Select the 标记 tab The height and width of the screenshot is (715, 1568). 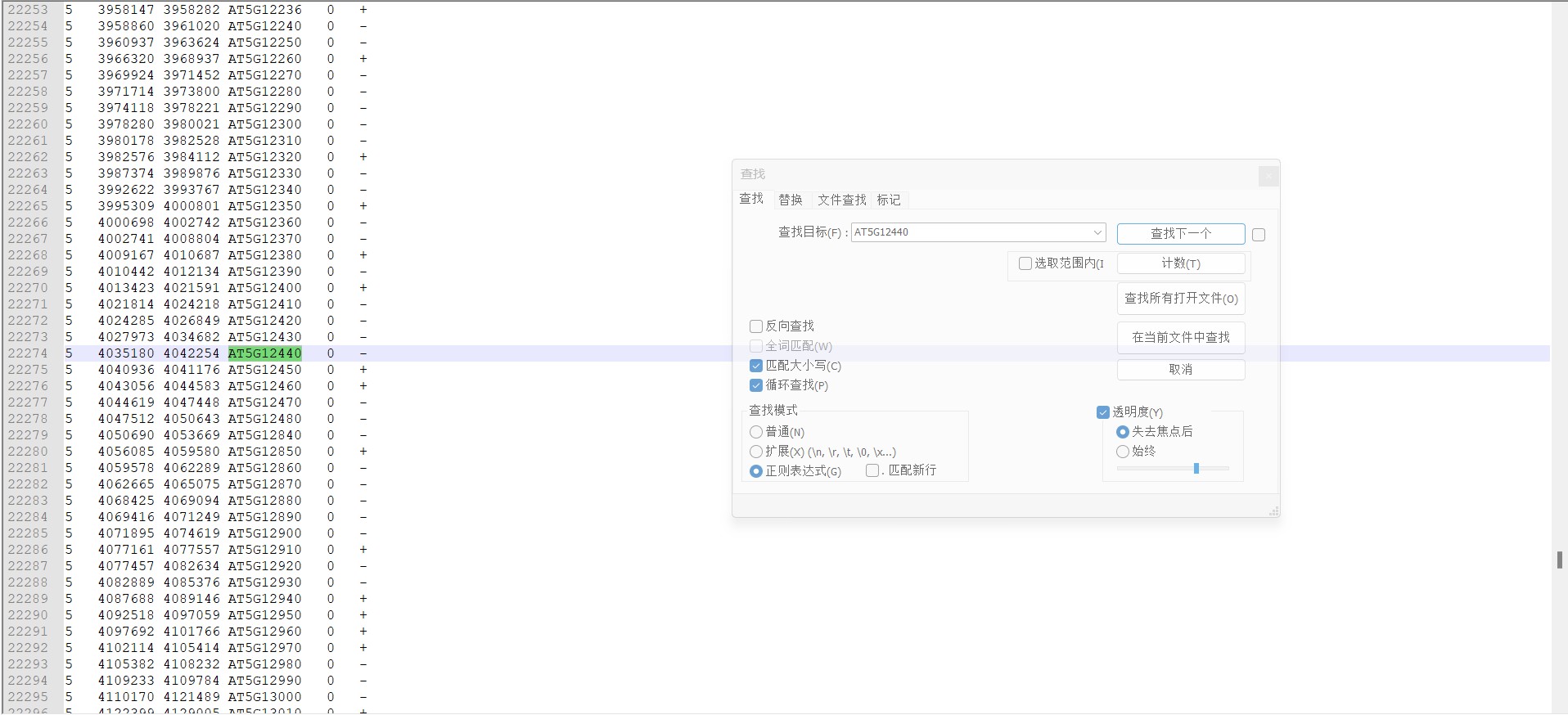(889, 200)
